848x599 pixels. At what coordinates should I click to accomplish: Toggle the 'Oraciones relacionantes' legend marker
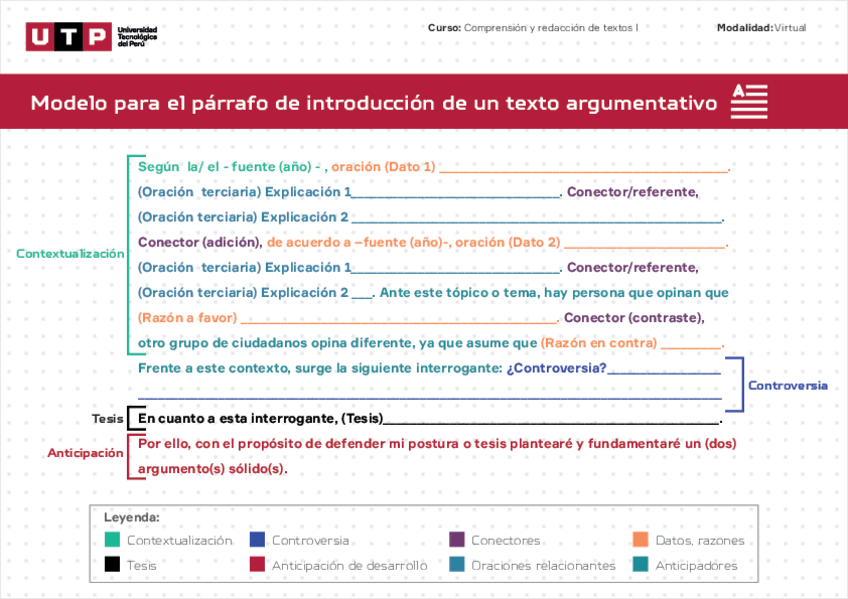coord(455,564)
